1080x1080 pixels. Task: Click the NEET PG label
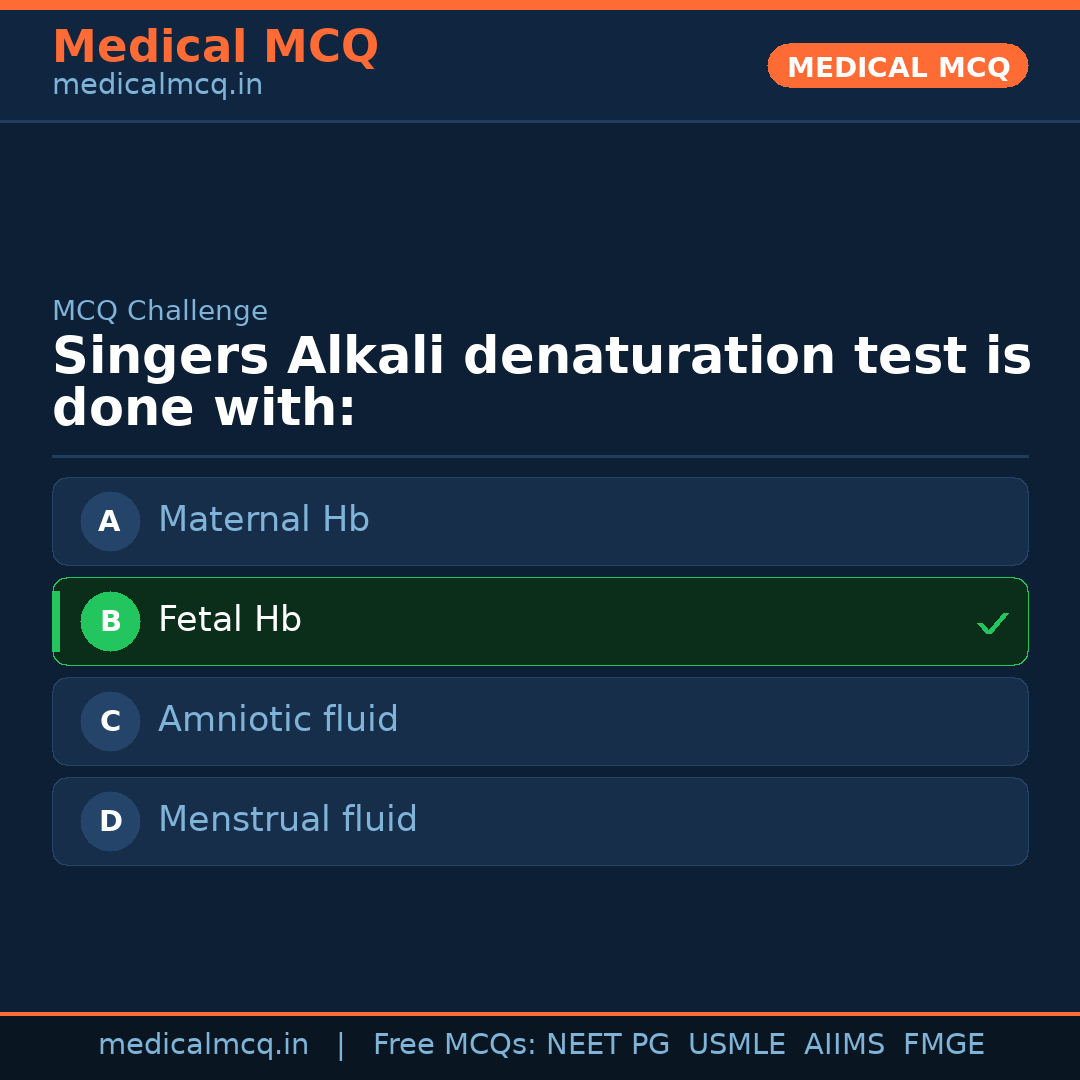coord(607,1043)
